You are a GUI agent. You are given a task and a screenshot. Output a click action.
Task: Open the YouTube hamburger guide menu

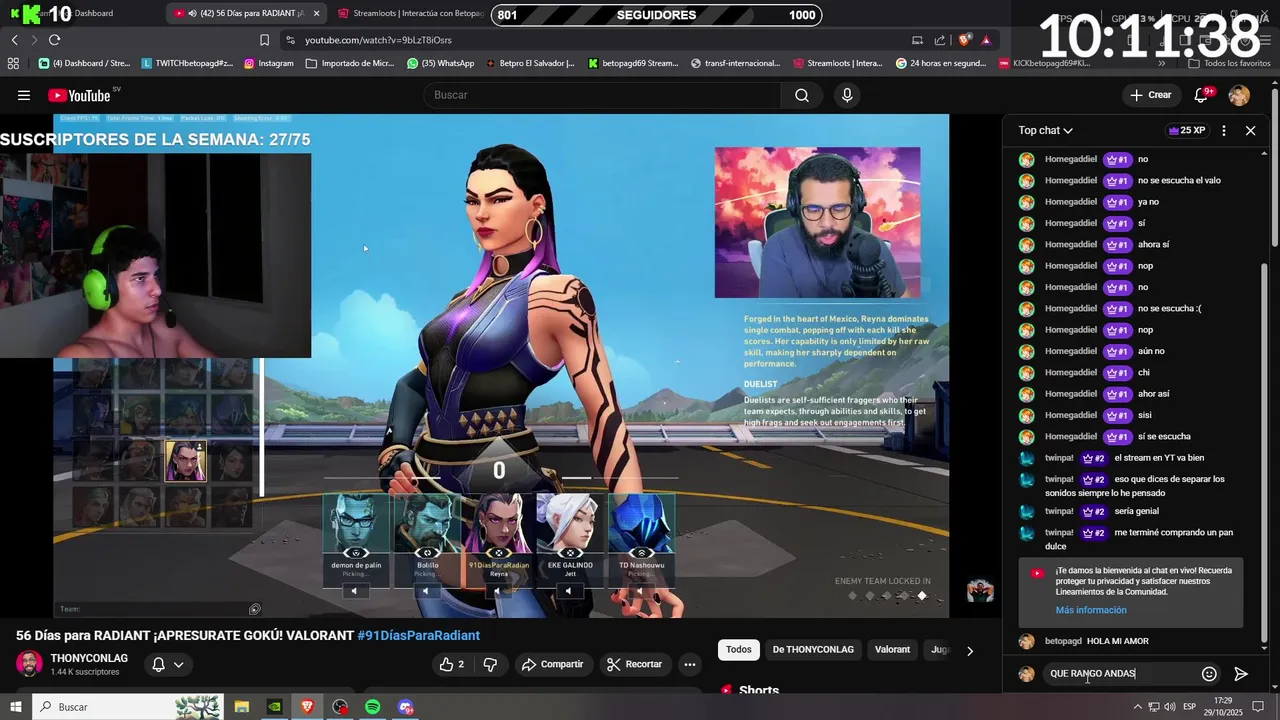(x=23, y=95)
